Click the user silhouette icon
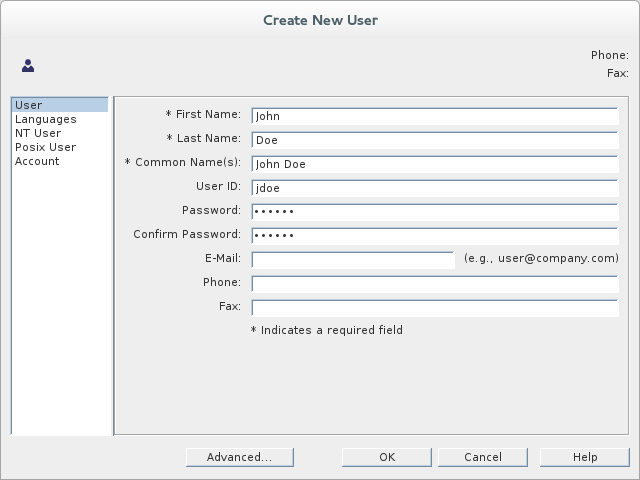 coord(28,66)
